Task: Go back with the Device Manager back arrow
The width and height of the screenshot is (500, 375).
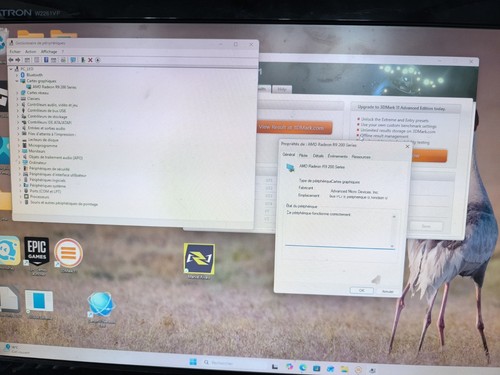Action: pos(11,60)
